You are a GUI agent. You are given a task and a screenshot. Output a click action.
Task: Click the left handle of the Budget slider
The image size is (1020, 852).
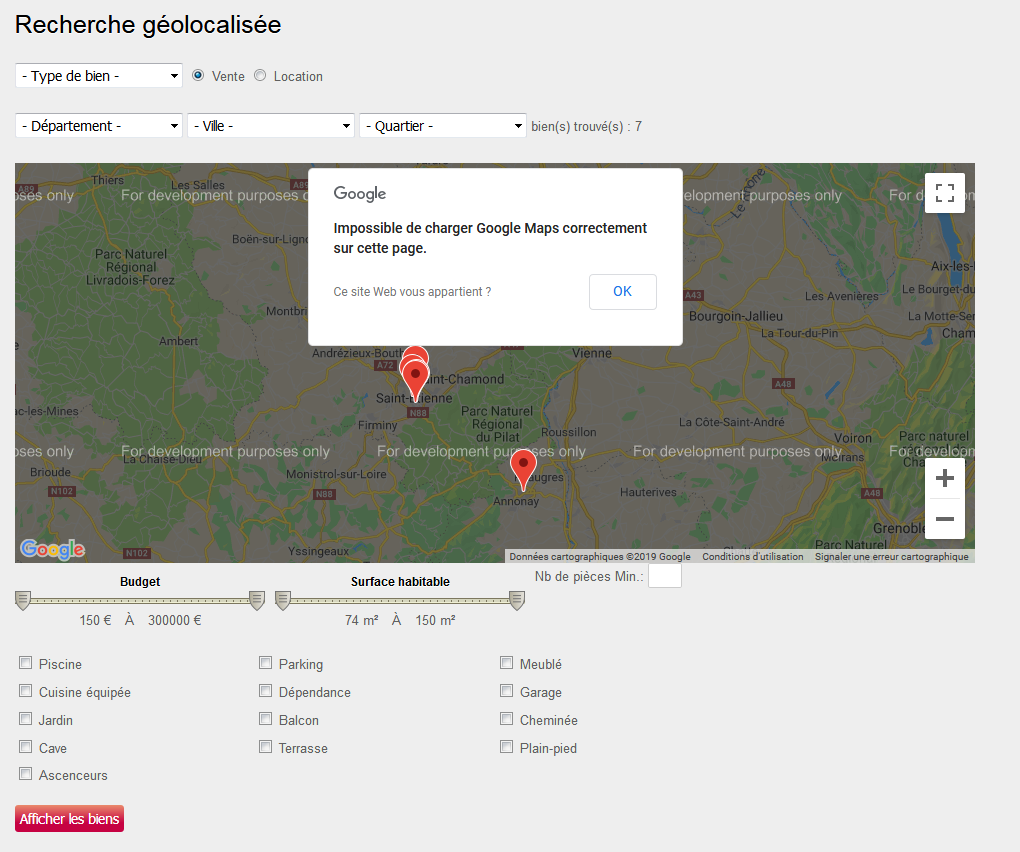tap(22, 600)
